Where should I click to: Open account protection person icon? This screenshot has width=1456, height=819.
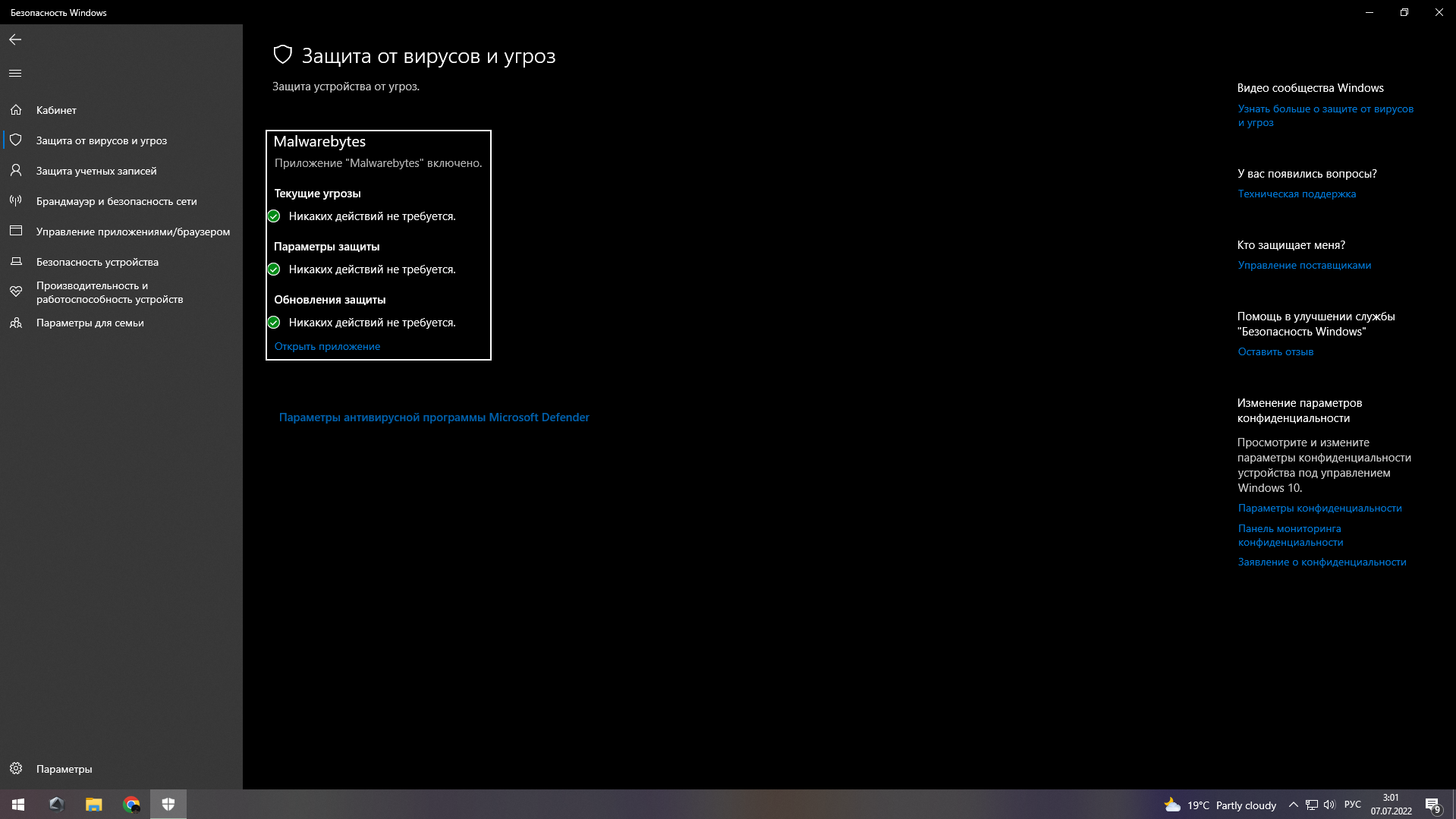coord(16,171)
